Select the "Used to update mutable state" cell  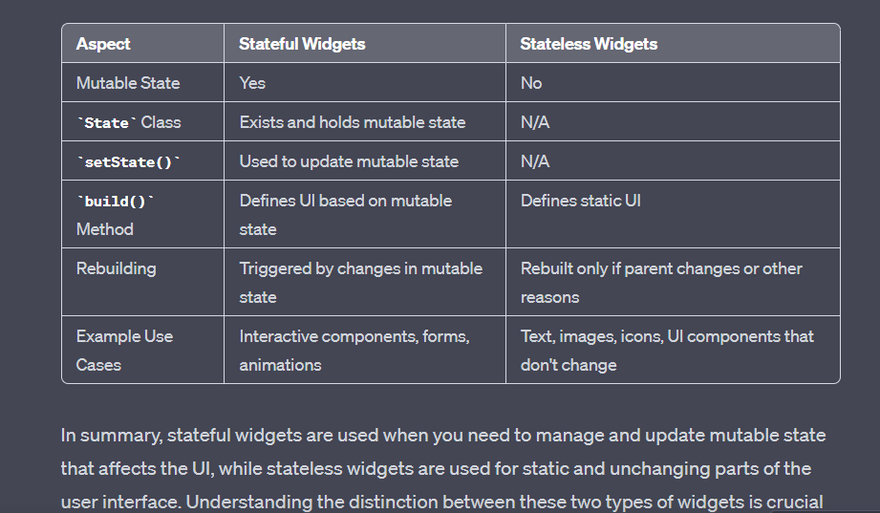coord(348,161)
